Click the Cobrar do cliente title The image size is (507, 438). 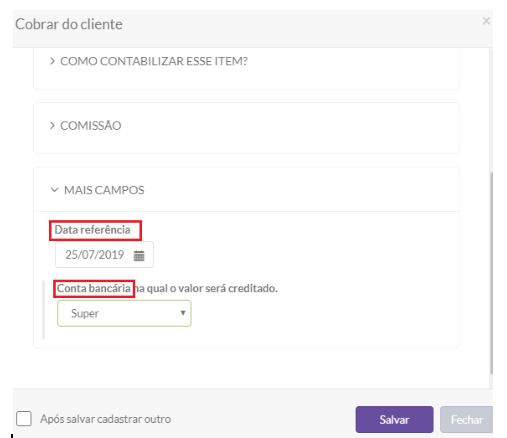click(x=69, y=24)
